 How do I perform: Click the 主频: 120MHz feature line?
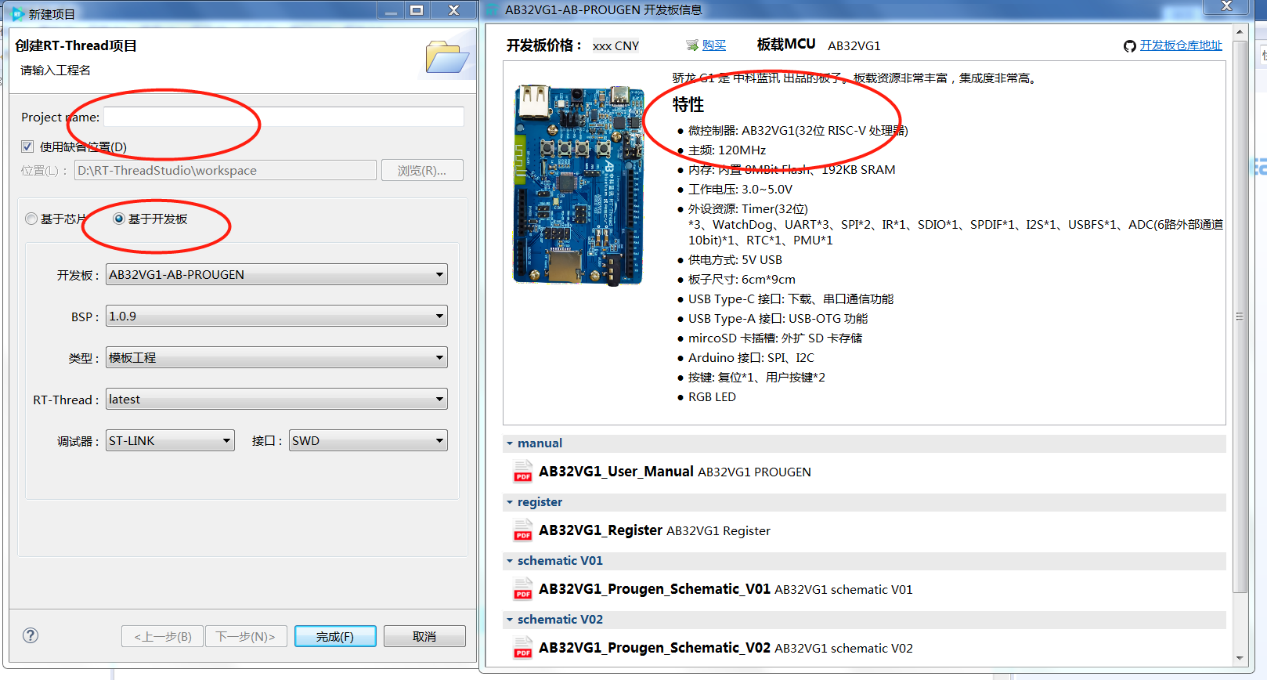727,150
